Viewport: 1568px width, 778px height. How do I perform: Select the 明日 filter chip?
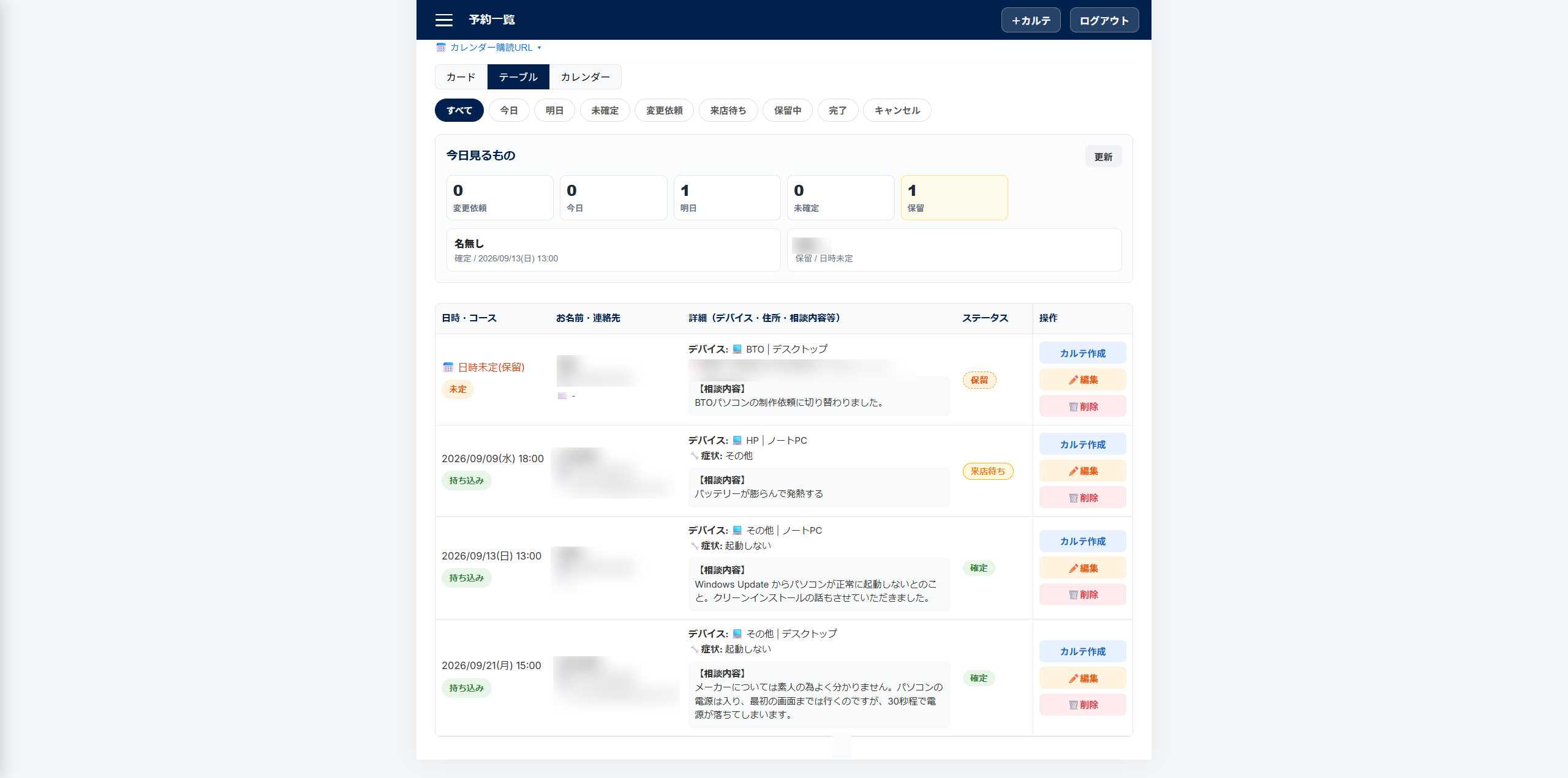click(554, 110)
